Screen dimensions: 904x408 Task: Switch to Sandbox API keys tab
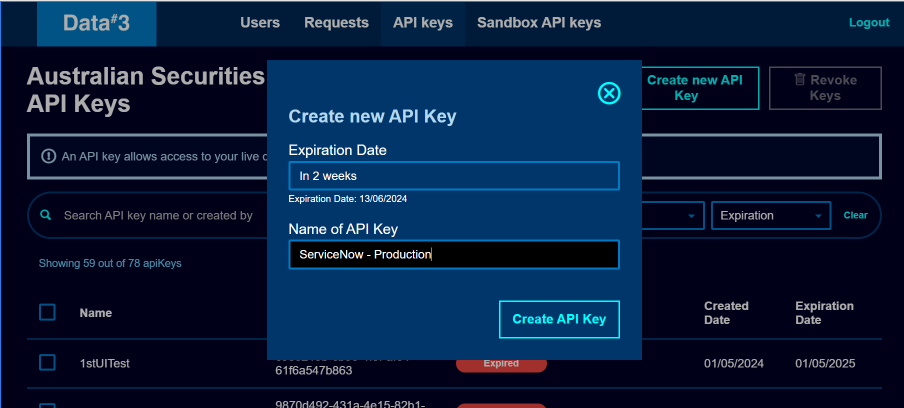(539, 23)
